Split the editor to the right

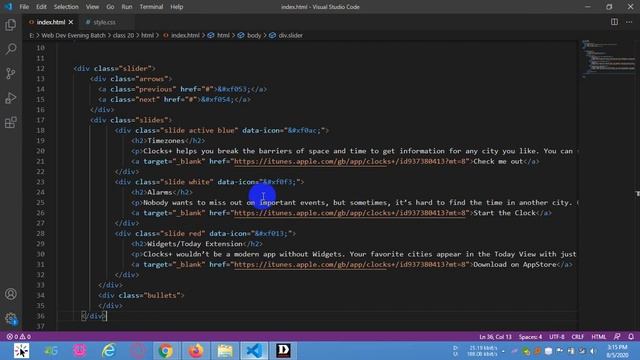(x=614, y=22)
